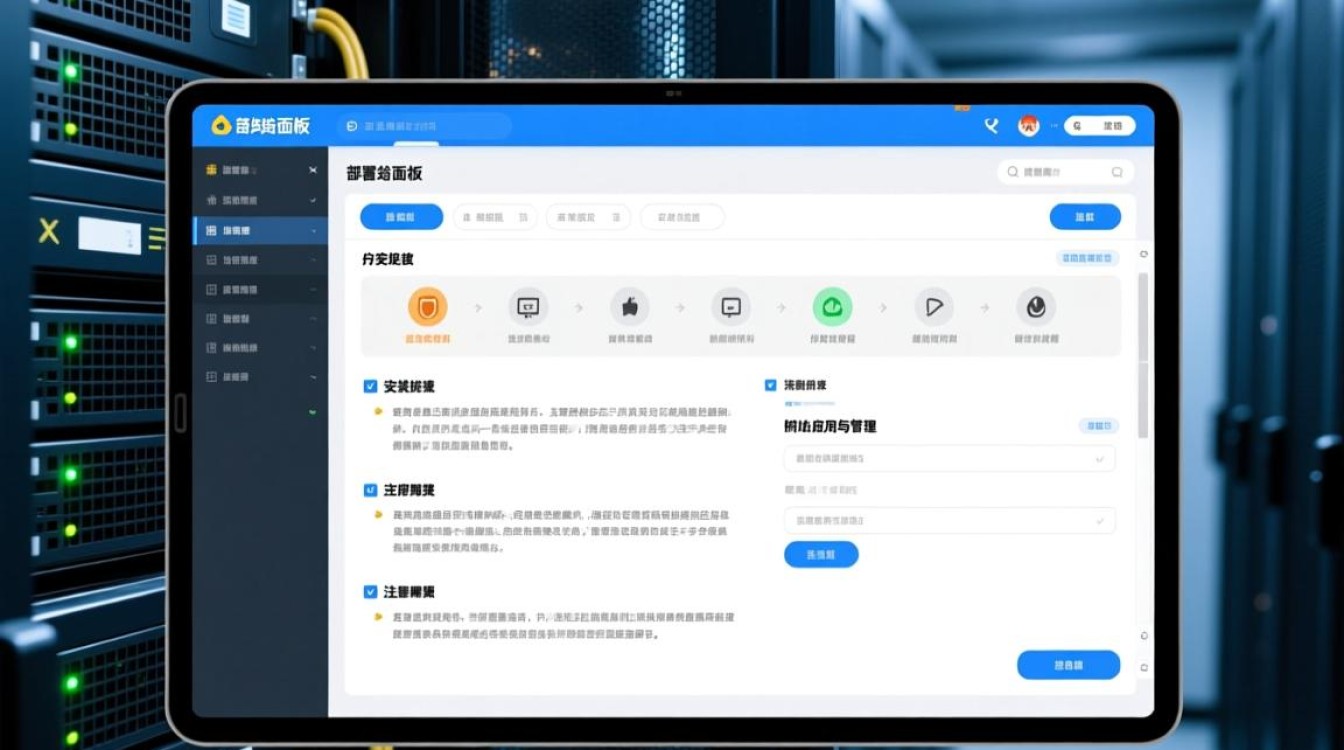
Task: Open the yellow logo in the top-left header
Action: (222, 125)
